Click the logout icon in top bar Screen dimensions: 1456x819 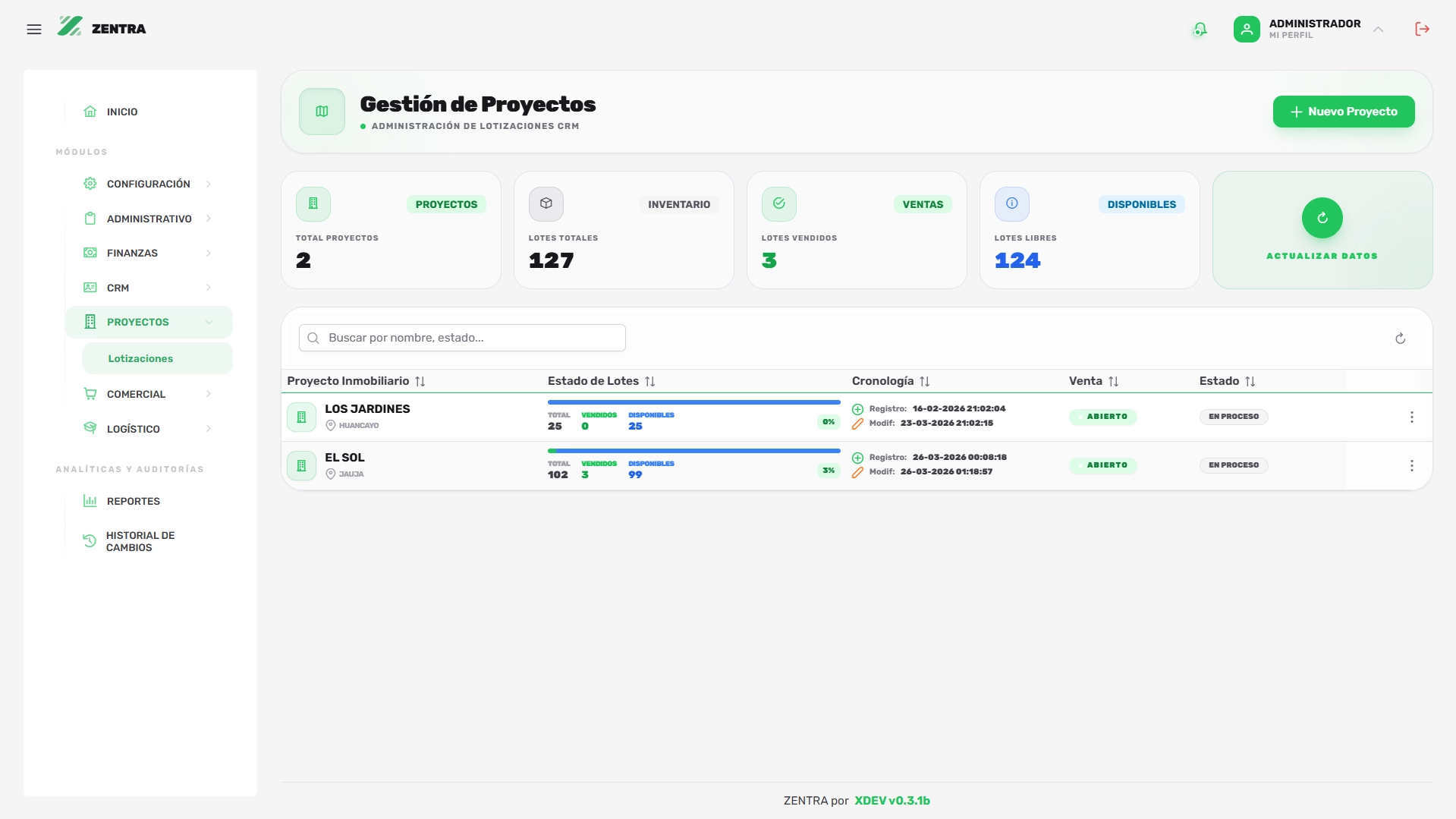click(x=1423, y=29)
